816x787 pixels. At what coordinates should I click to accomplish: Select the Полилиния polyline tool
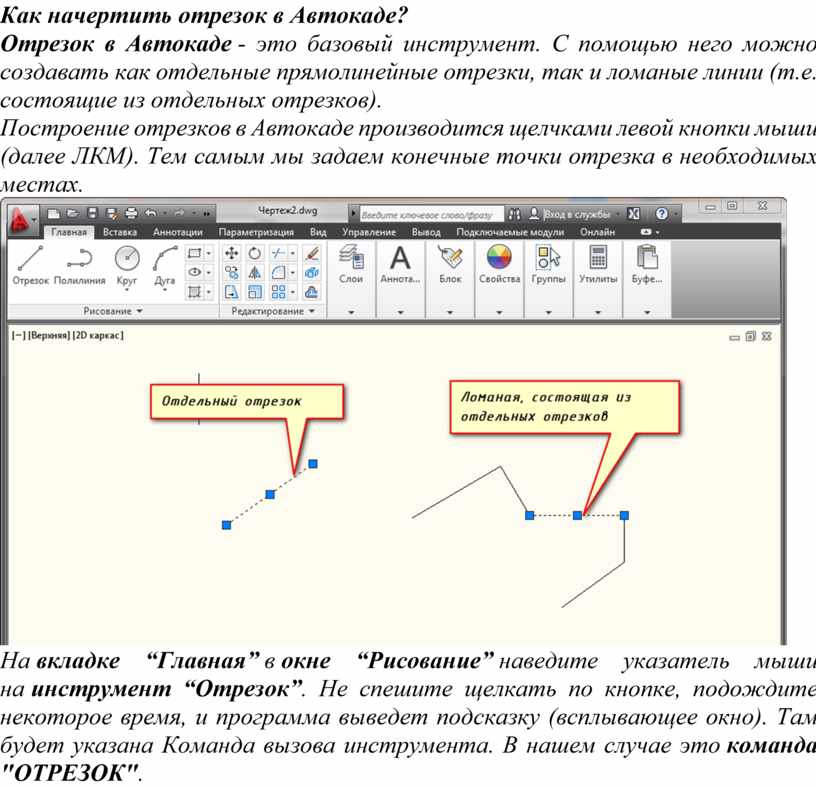point(80,265)
